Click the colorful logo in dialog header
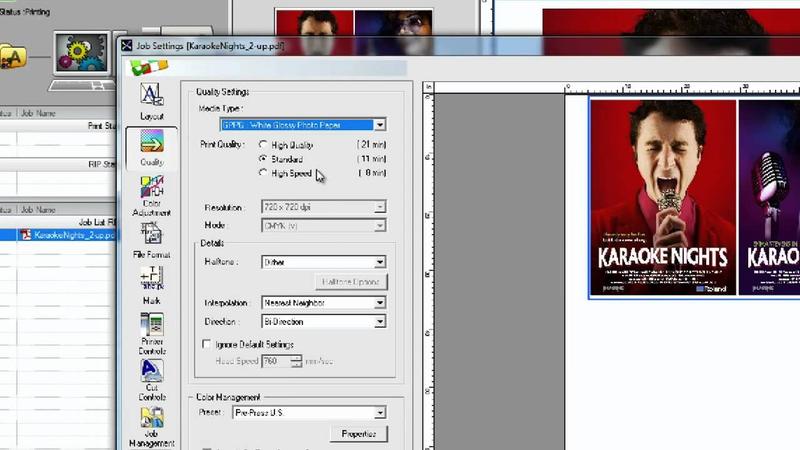The height and width of the screenshot is (450, 800). coord(148,67)
